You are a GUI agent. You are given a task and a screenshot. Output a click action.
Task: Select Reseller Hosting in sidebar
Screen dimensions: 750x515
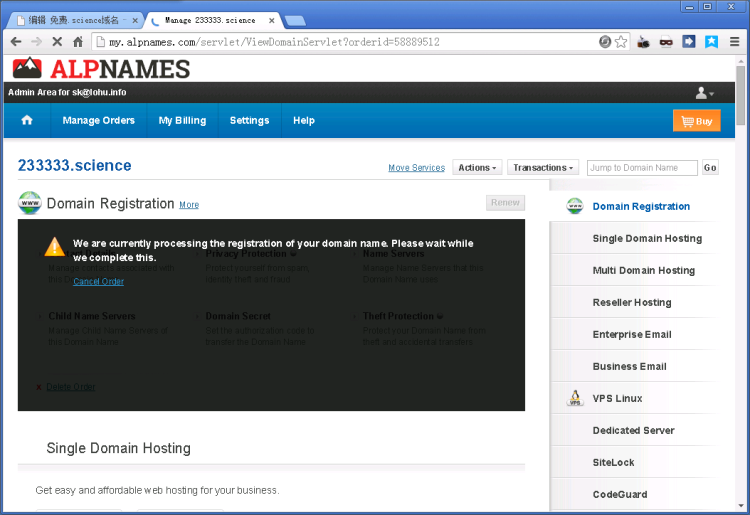tap(632, 302)
